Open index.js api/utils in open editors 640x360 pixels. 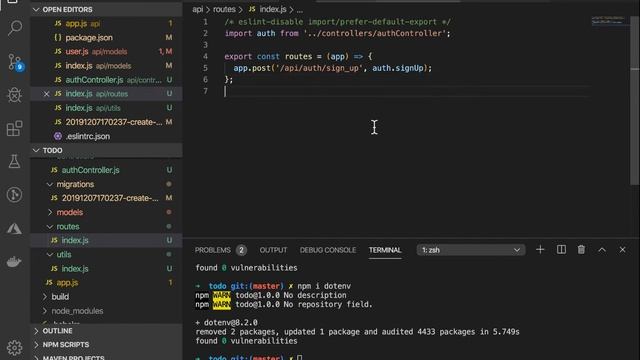click(x=106, y=108)
